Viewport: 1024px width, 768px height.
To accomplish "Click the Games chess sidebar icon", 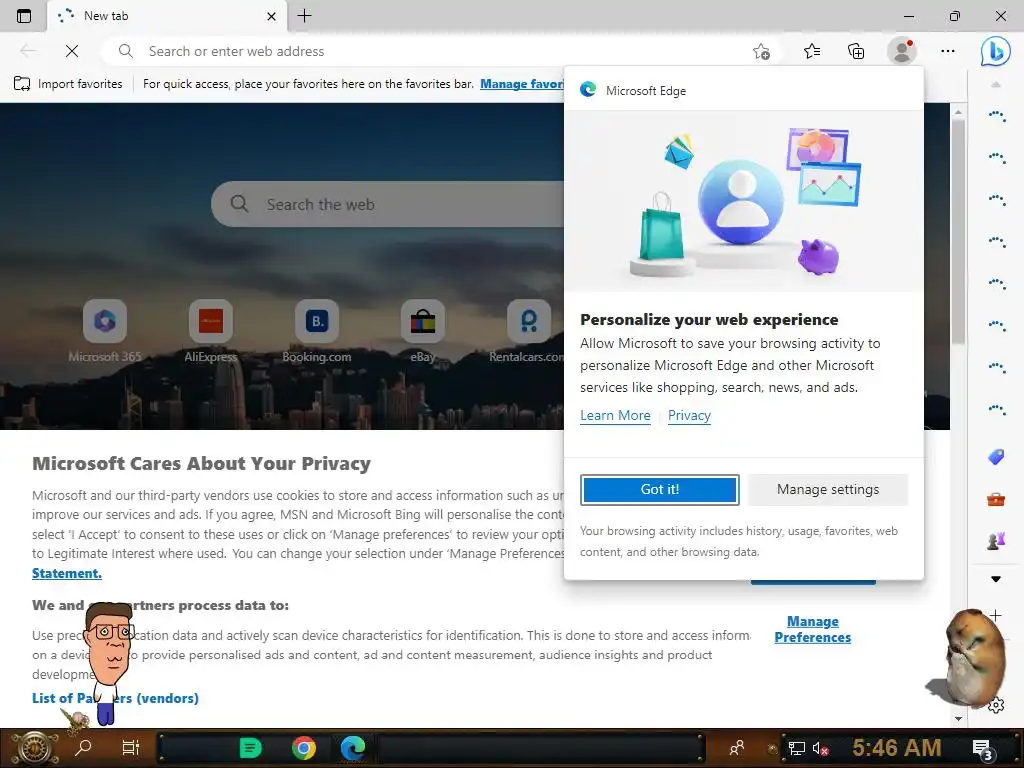I will [x=995, y=541].
